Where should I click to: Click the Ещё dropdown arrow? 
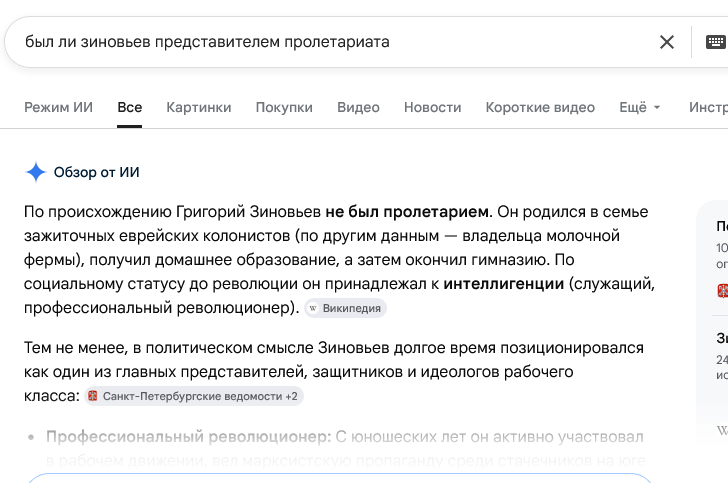click(656, 108)
